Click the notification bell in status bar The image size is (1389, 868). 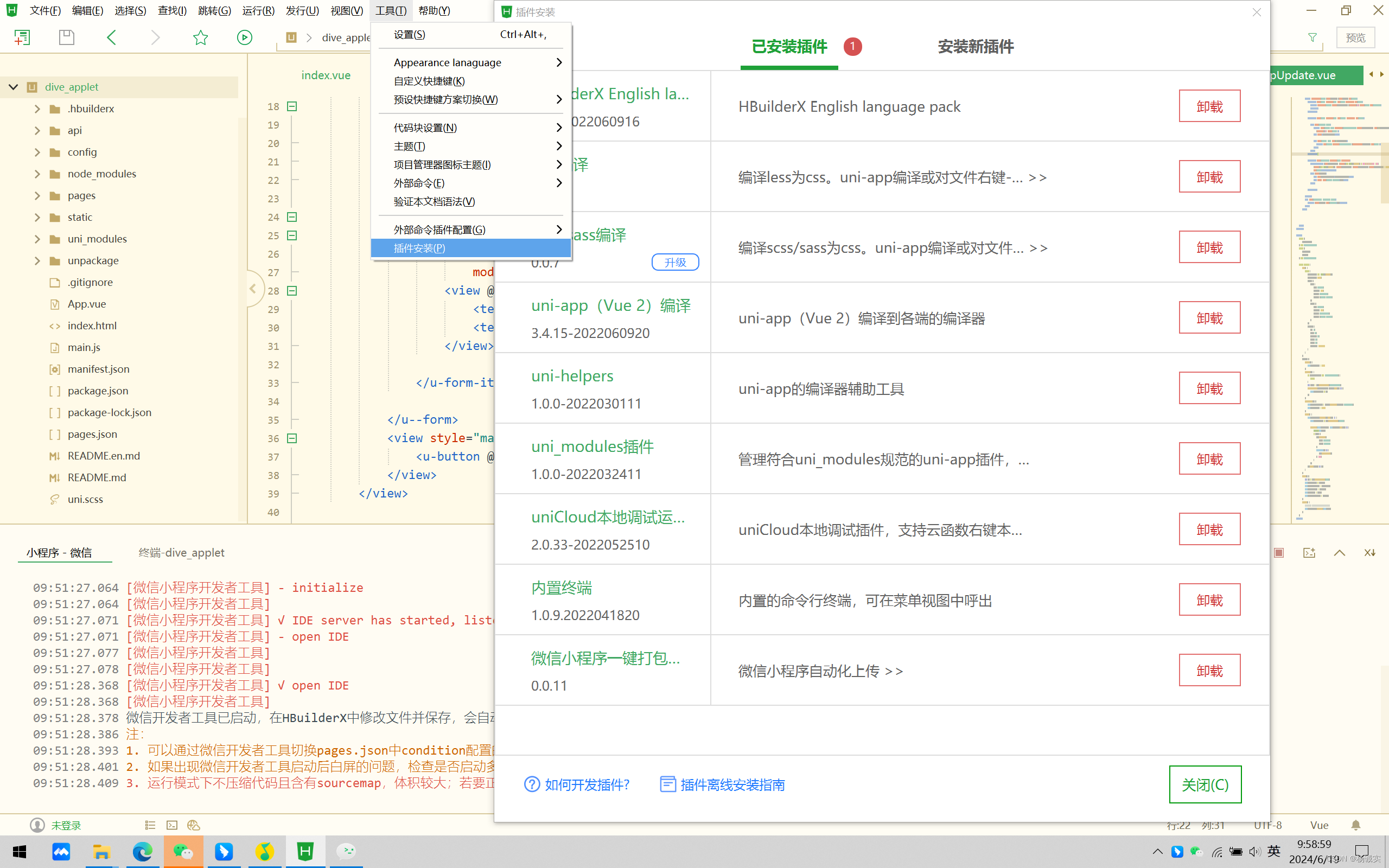1356,826
